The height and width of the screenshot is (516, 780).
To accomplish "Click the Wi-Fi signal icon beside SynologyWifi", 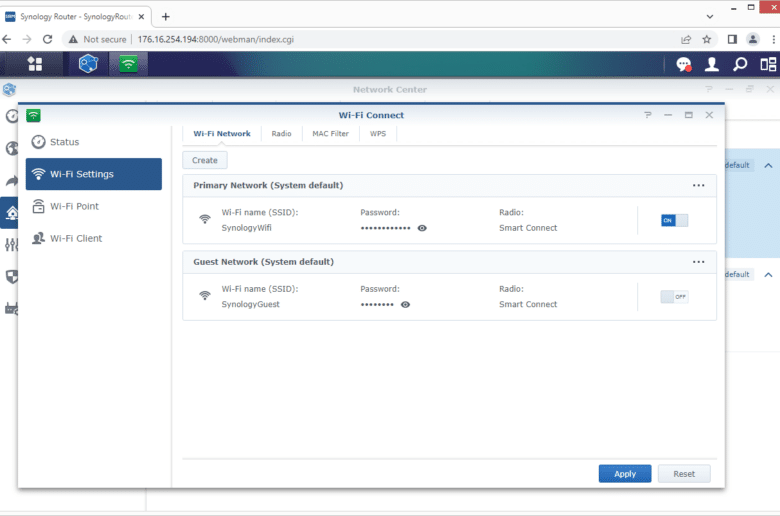I will click(204, 219).
